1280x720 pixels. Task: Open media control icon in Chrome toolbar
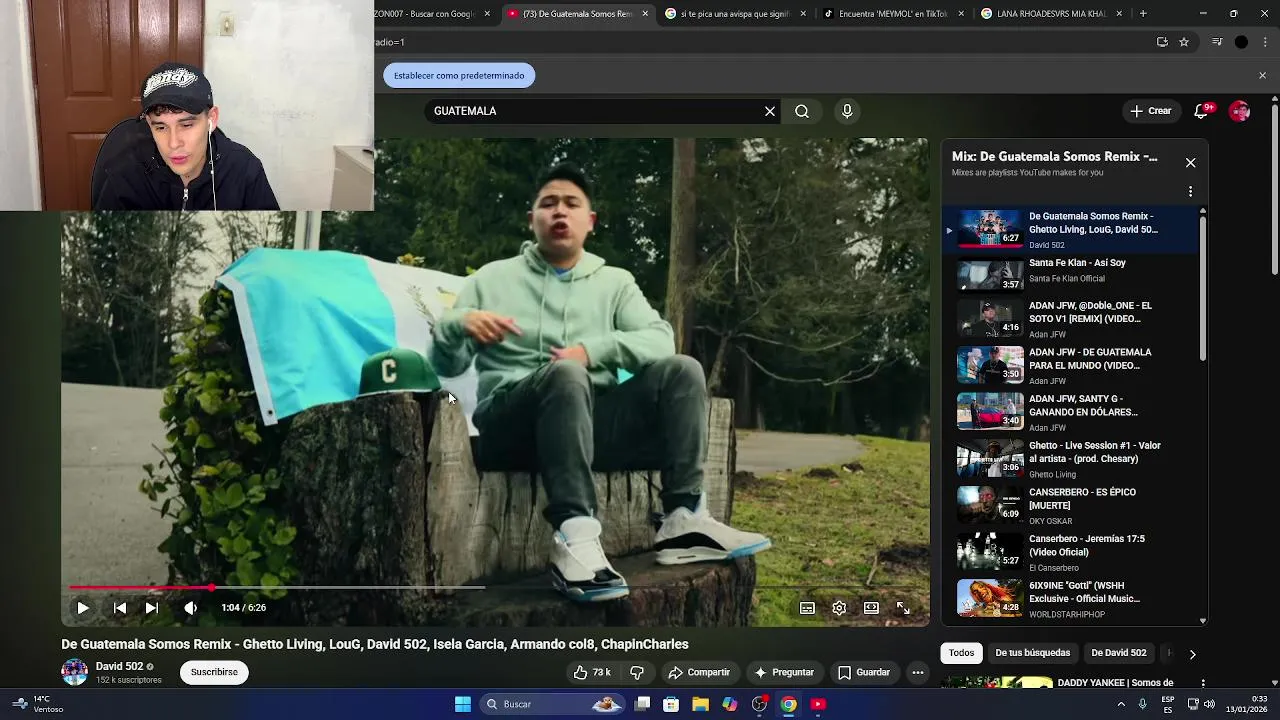click(1217, 42)
